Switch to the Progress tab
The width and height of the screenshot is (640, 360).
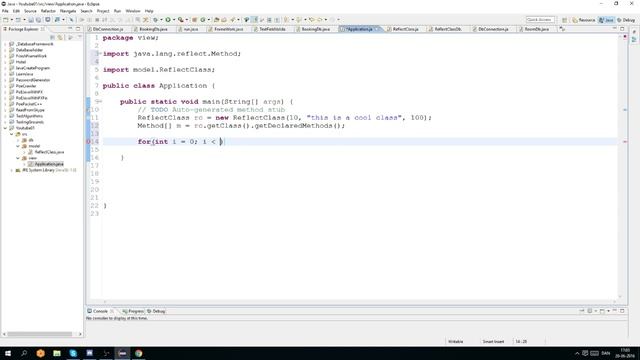(x=133, y=311)
